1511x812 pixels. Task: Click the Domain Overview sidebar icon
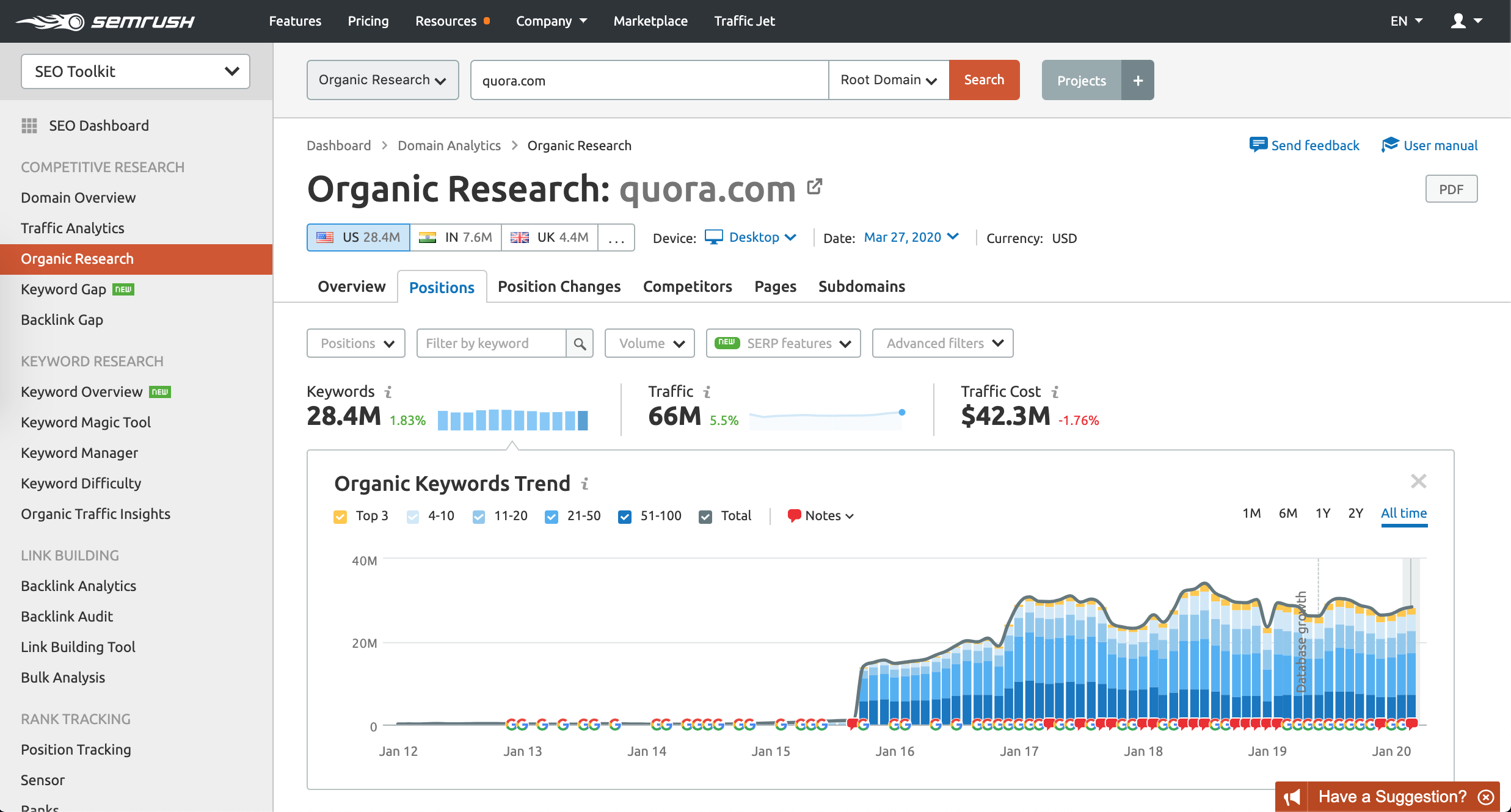(78, 197)
